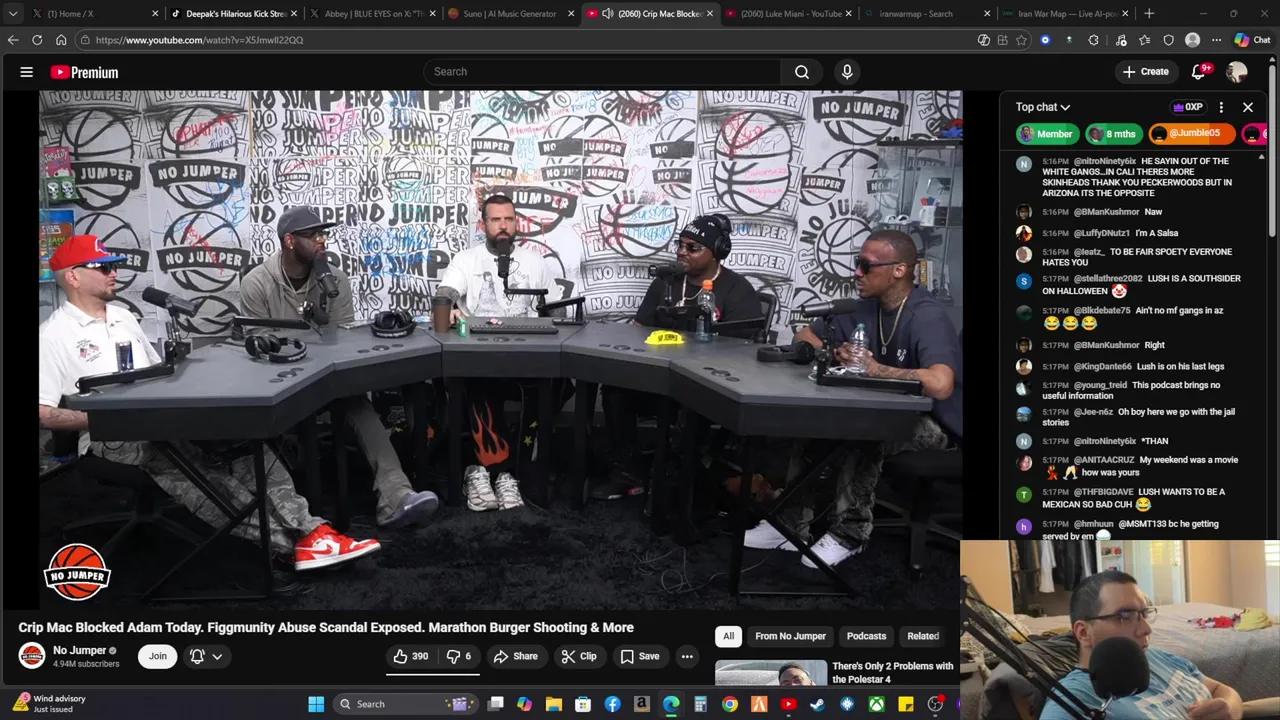Image resolution: width=1280 pixels, height=720 pixels.
Task: Mute the Crip Mac tab speaker icon
Action: (608, 14)
